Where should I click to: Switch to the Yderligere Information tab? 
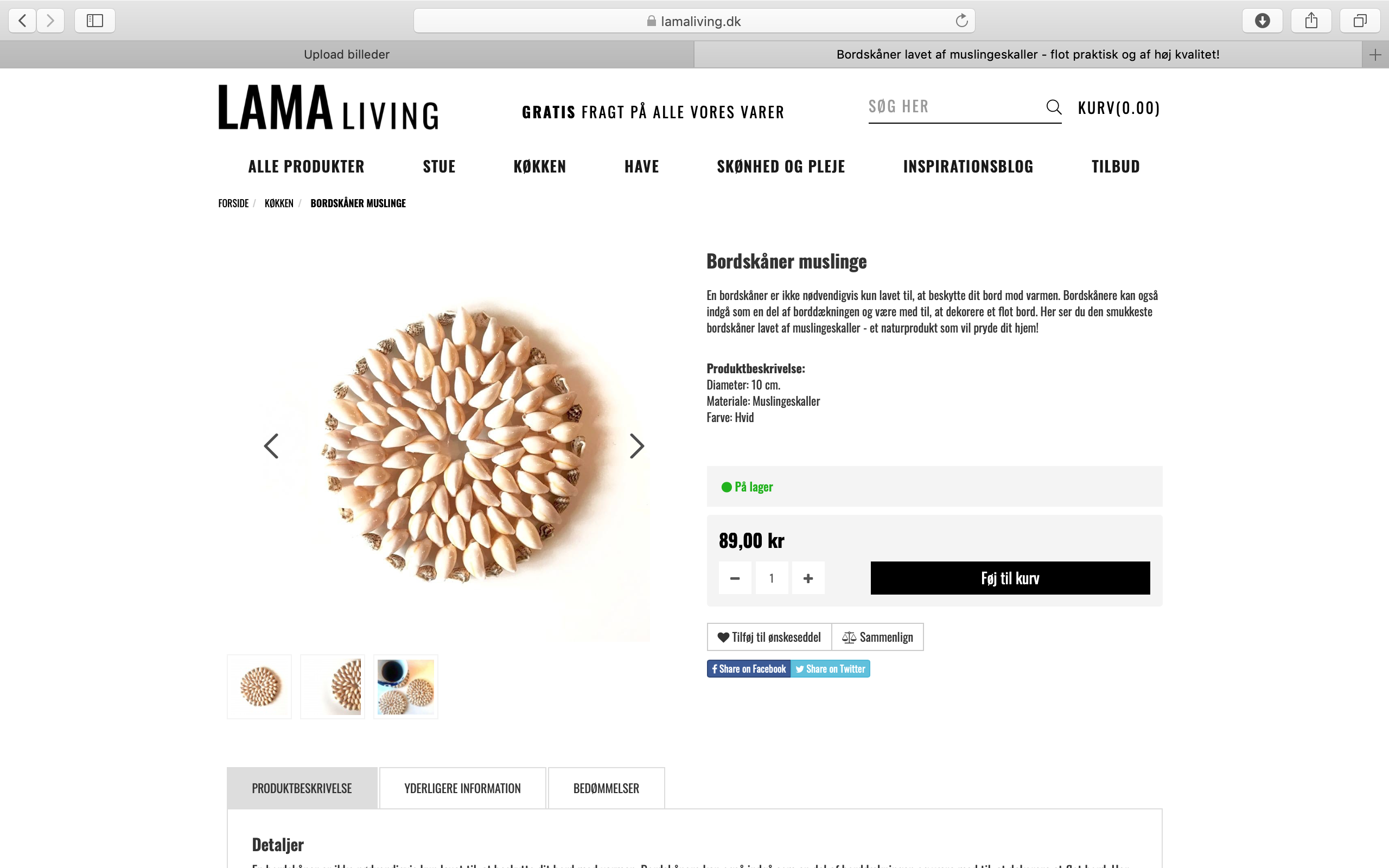462,788
